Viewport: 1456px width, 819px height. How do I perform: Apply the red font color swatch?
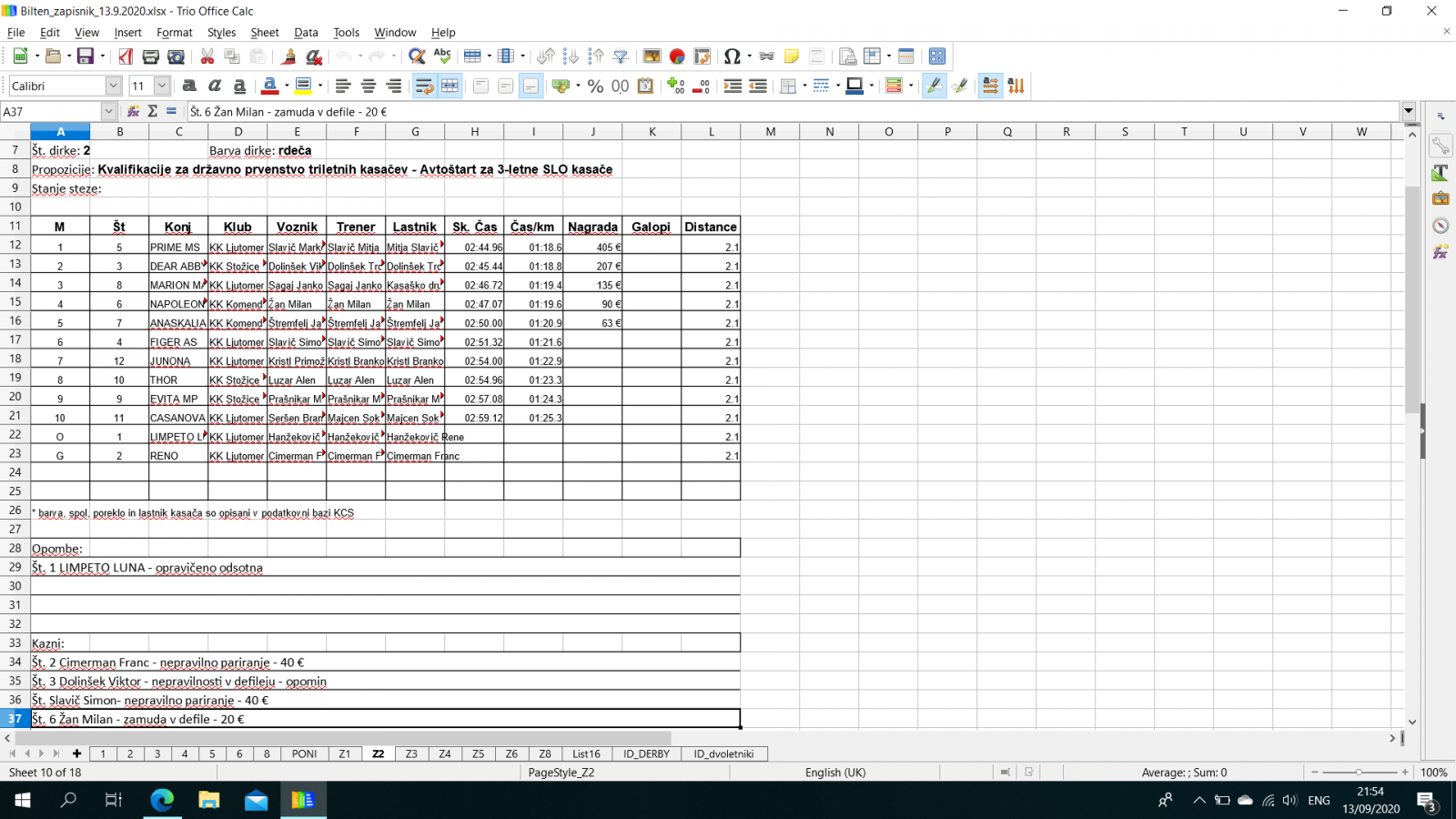tap(270, 86)
